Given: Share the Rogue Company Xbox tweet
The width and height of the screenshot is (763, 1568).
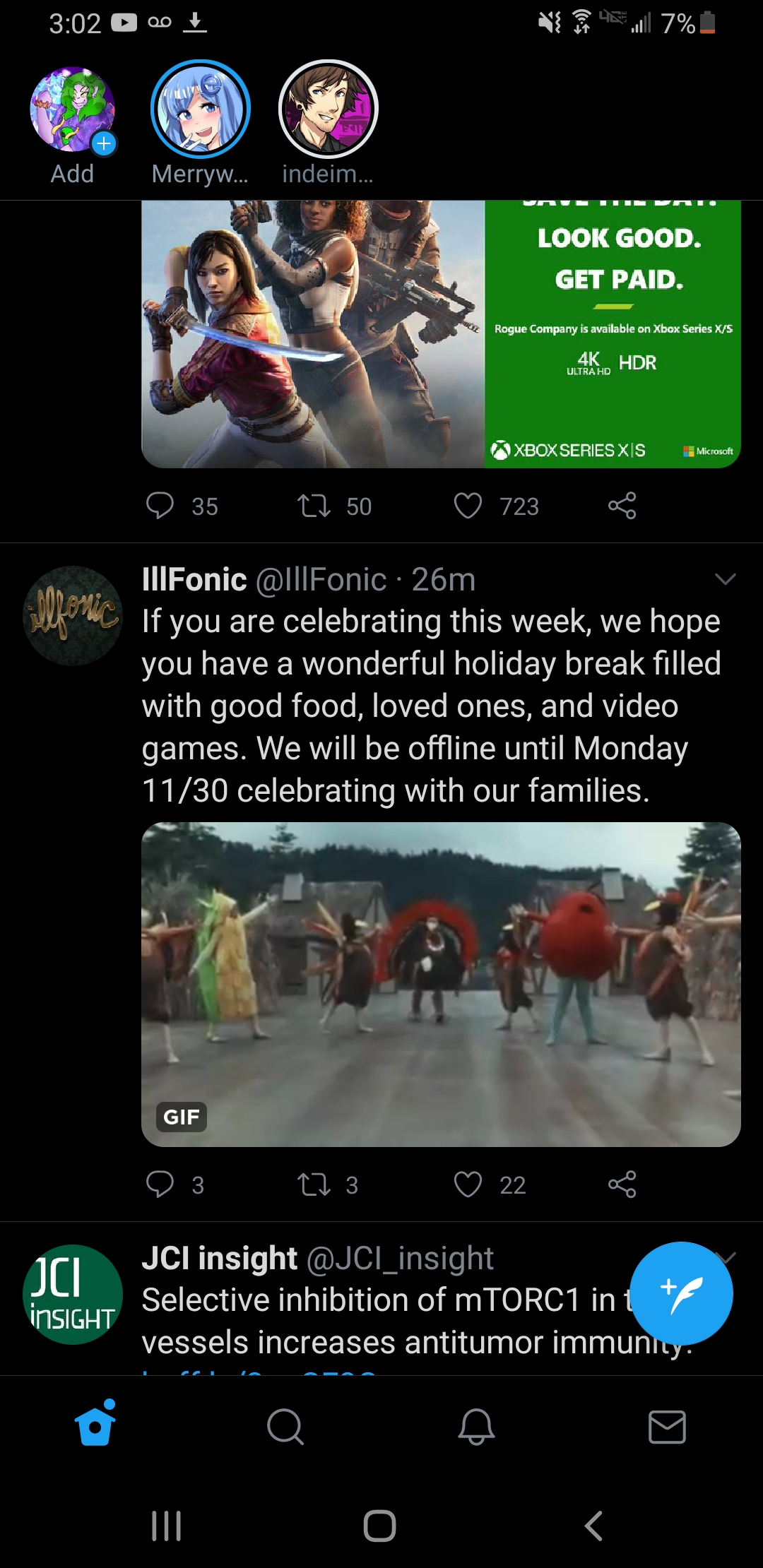Looking at the screenshot, I should click(x=622, y=506).
